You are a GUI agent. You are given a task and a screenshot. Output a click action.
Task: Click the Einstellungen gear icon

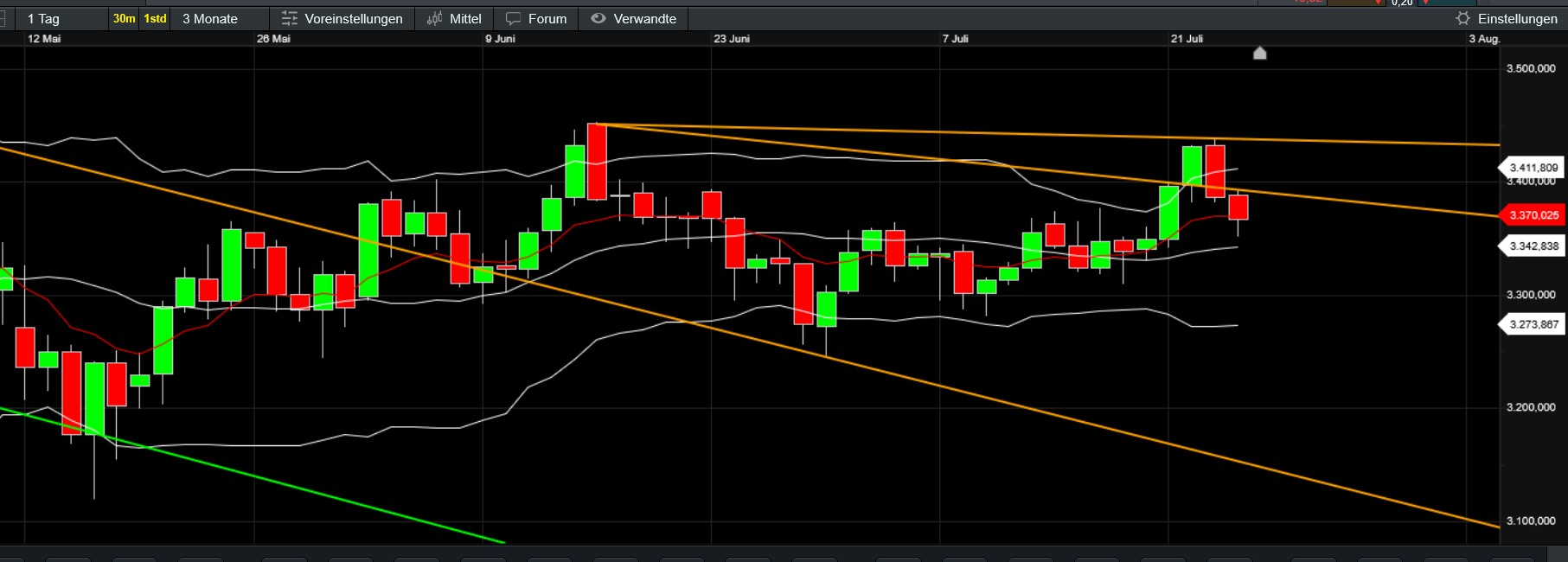[x=1463, y=18]
